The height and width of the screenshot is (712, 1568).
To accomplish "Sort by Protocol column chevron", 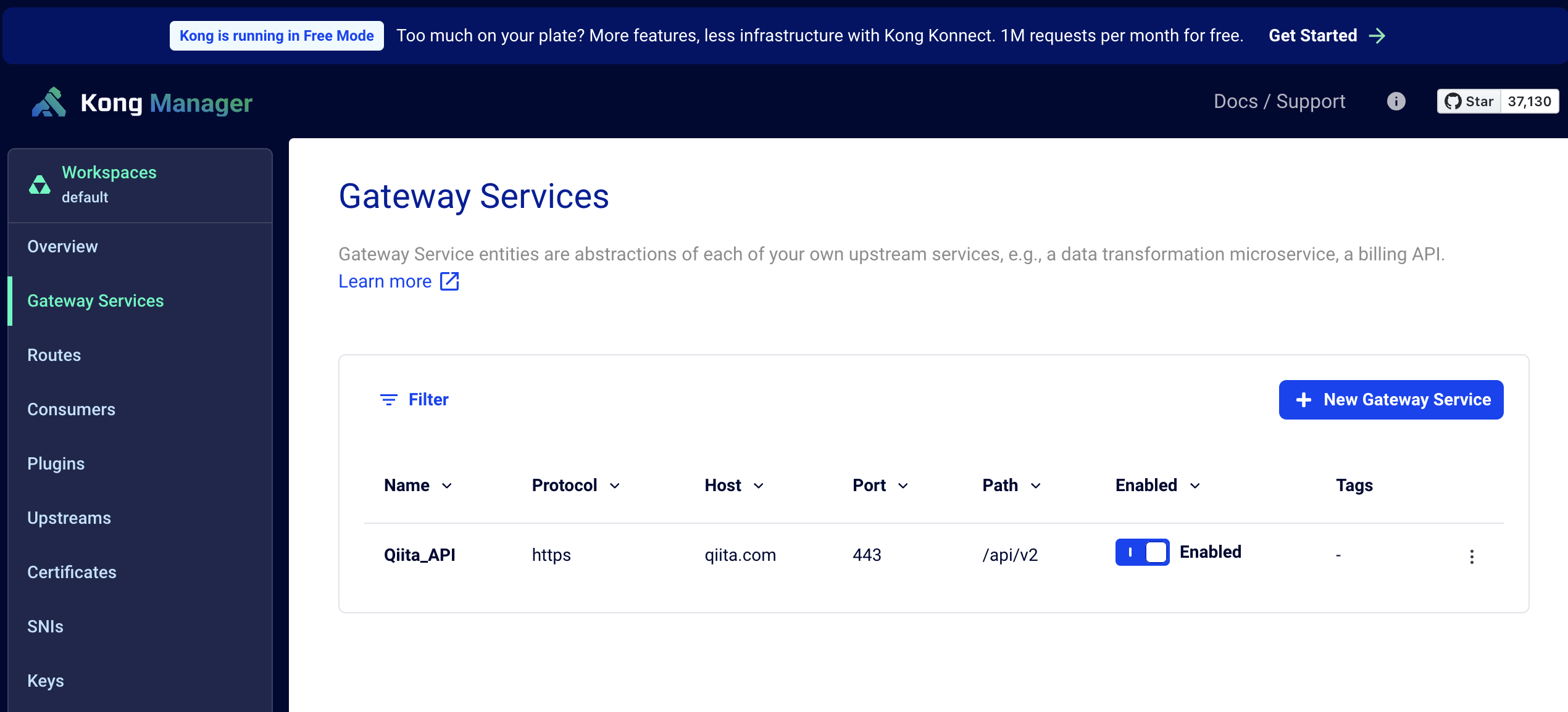I will pyautogui.click(x=615, y=486).
